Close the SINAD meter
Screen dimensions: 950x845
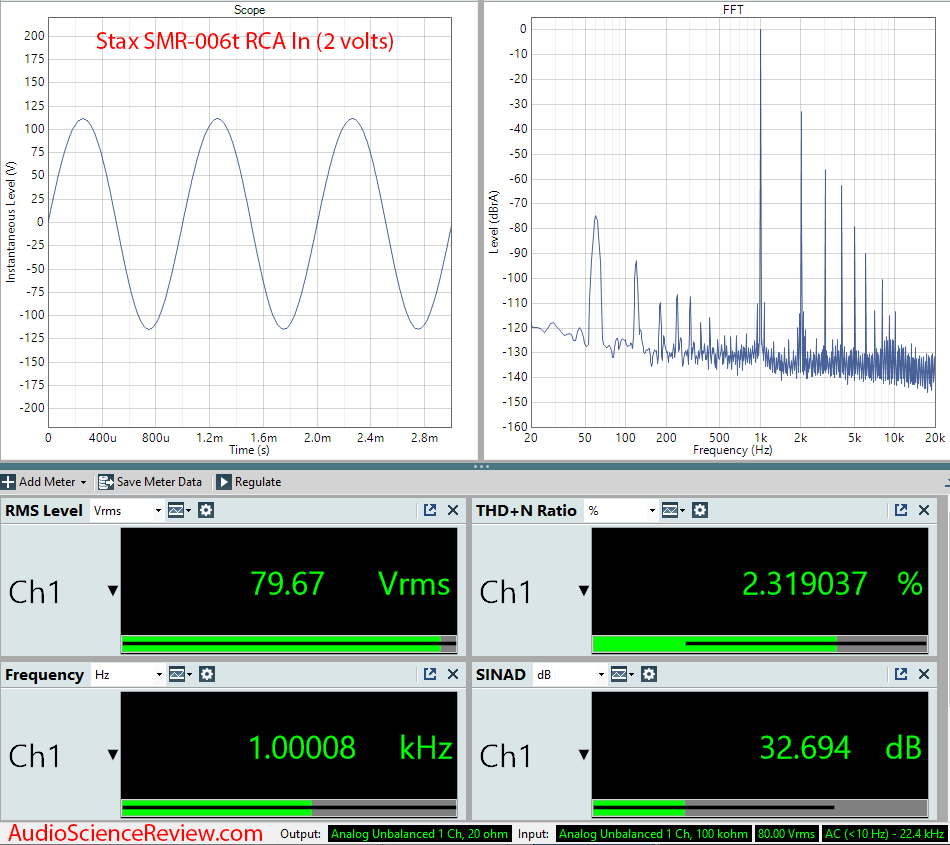924,674
